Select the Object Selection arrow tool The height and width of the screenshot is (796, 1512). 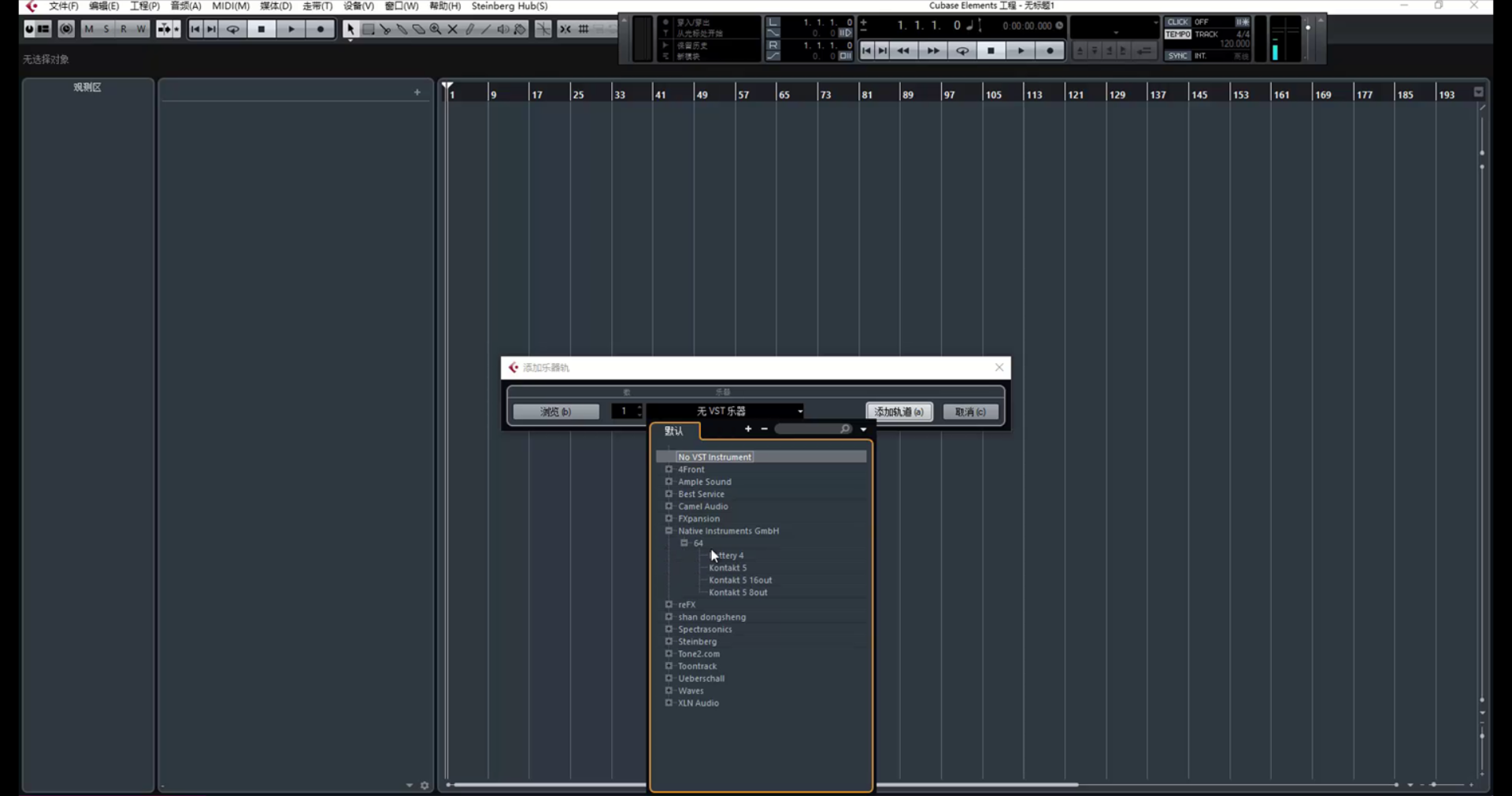click(x=350, y=29)
